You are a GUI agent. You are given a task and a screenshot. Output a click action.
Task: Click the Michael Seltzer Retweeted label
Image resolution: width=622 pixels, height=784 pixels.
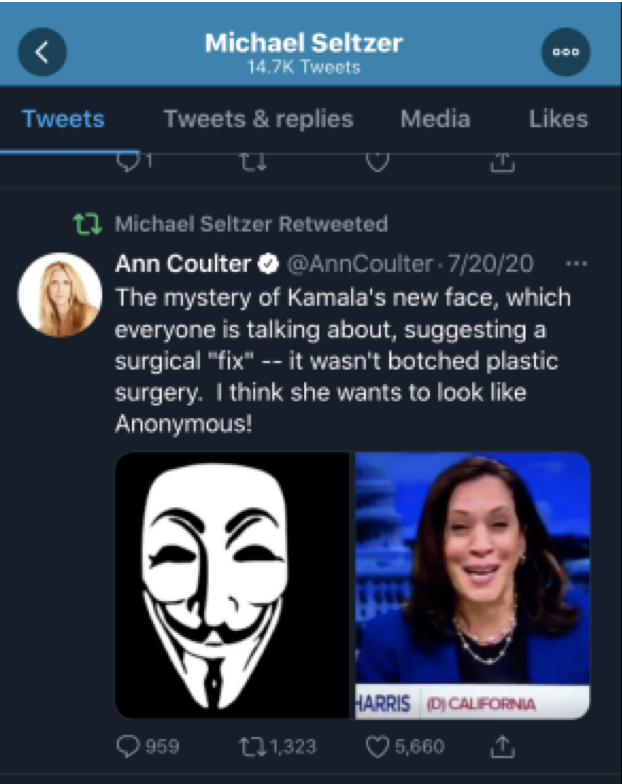pyautogui.click(x=251, y=223)
